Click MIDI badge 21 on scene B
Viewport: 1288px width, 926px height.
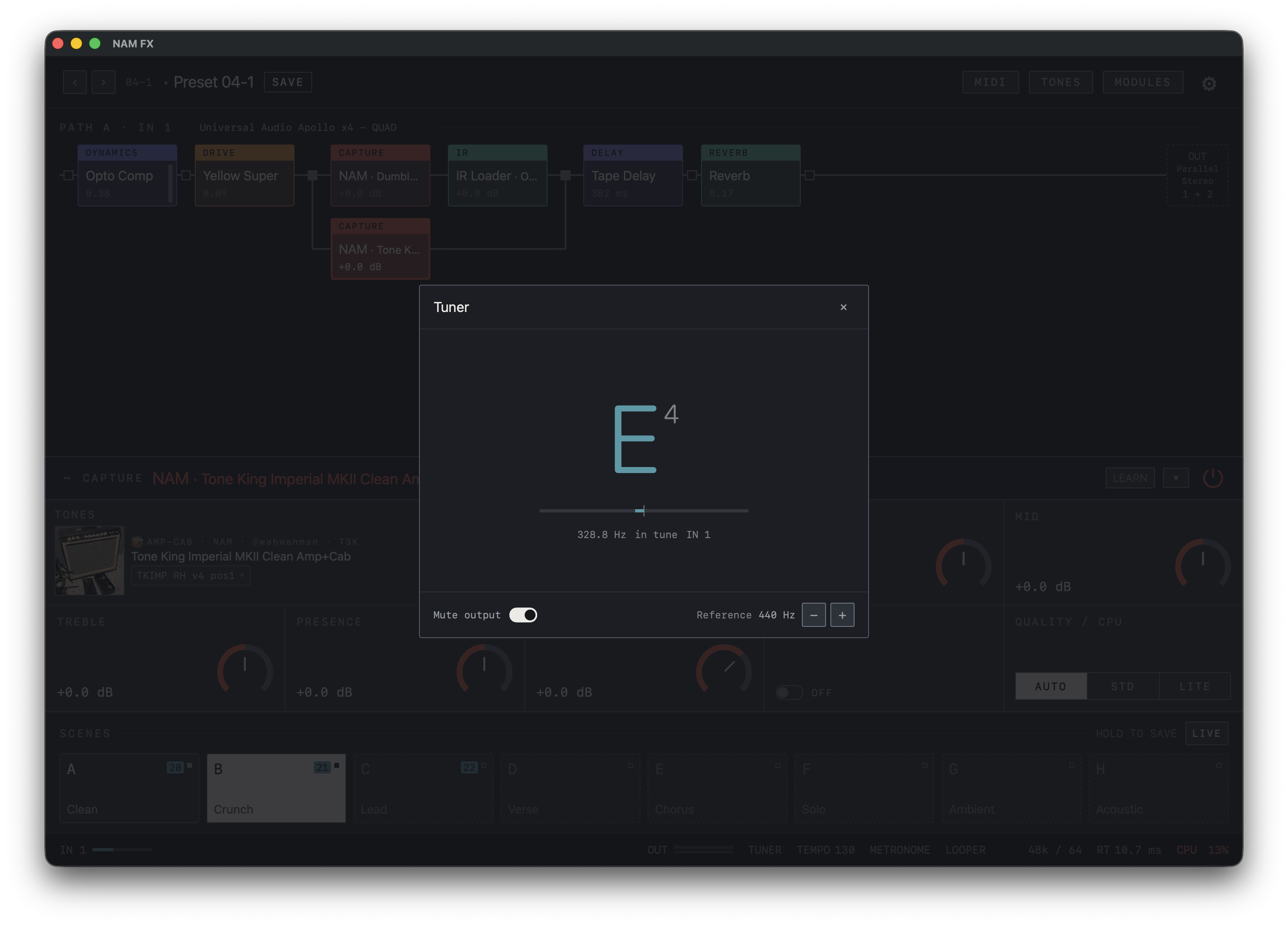pyautogui.click(x=322, y=768)
